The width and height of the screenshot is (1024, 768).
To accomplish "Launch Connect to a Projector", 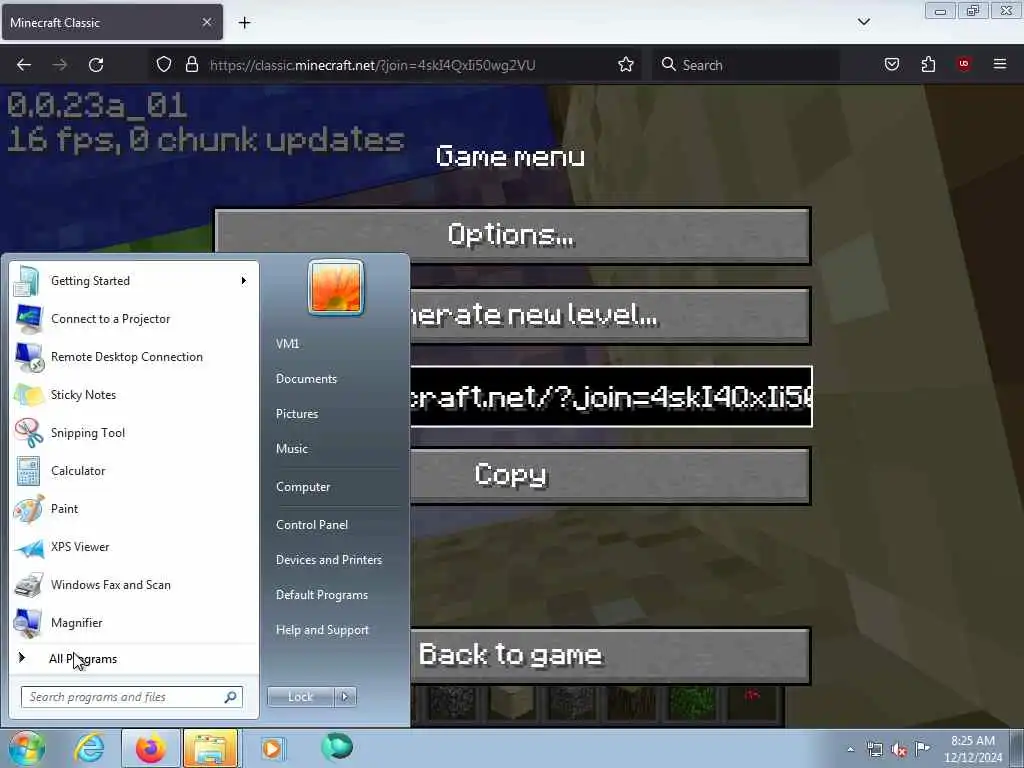I will (134, 319).
